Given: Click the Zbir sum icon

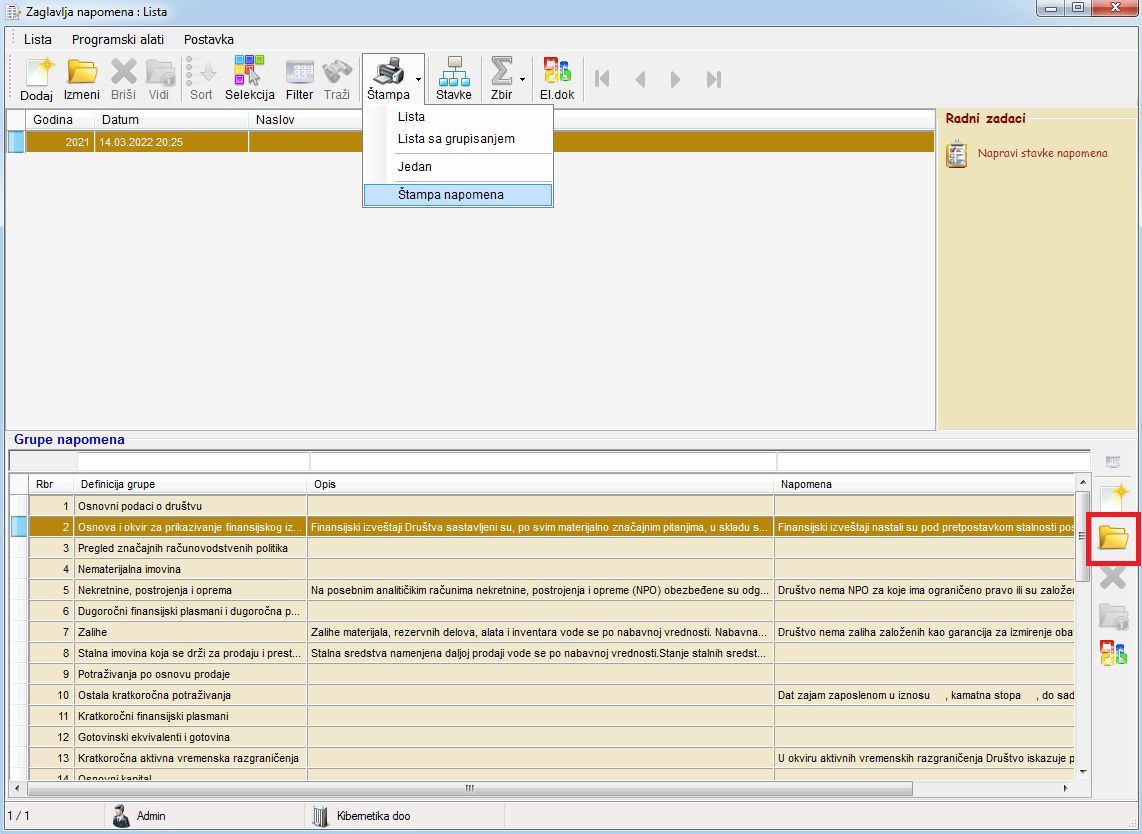Looking at the screenshot, I should tap(500, 78).
